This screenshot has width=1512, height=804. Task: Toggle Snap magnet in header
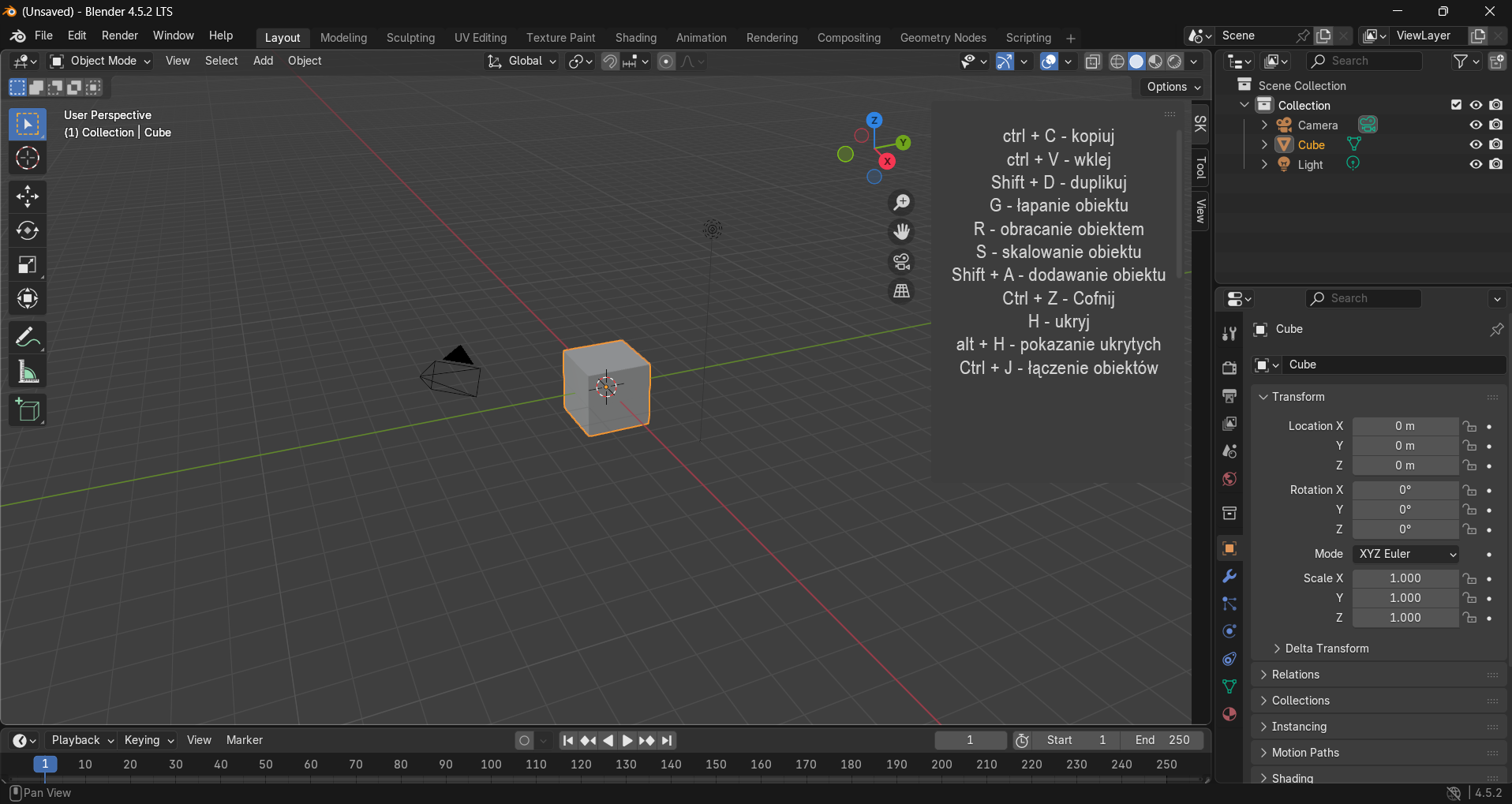point(609,62)
